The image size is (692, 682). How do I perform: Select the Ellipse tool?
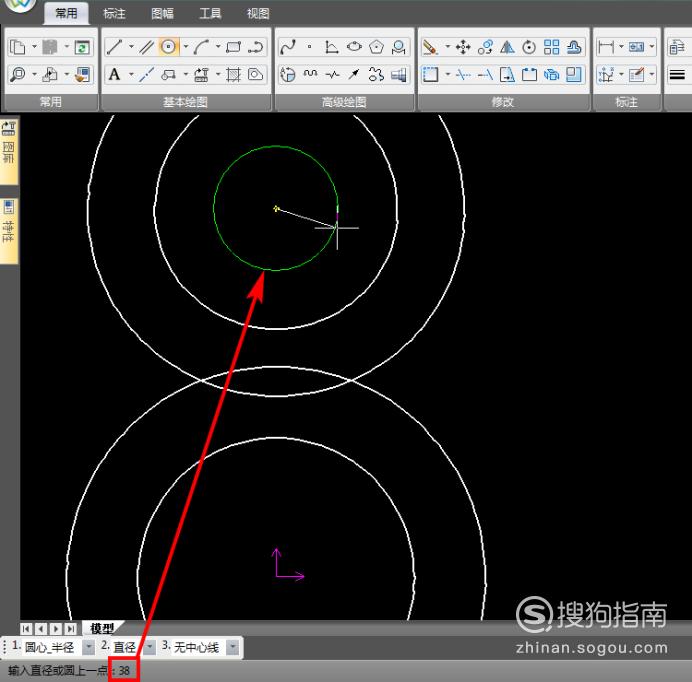click(354, 47)
